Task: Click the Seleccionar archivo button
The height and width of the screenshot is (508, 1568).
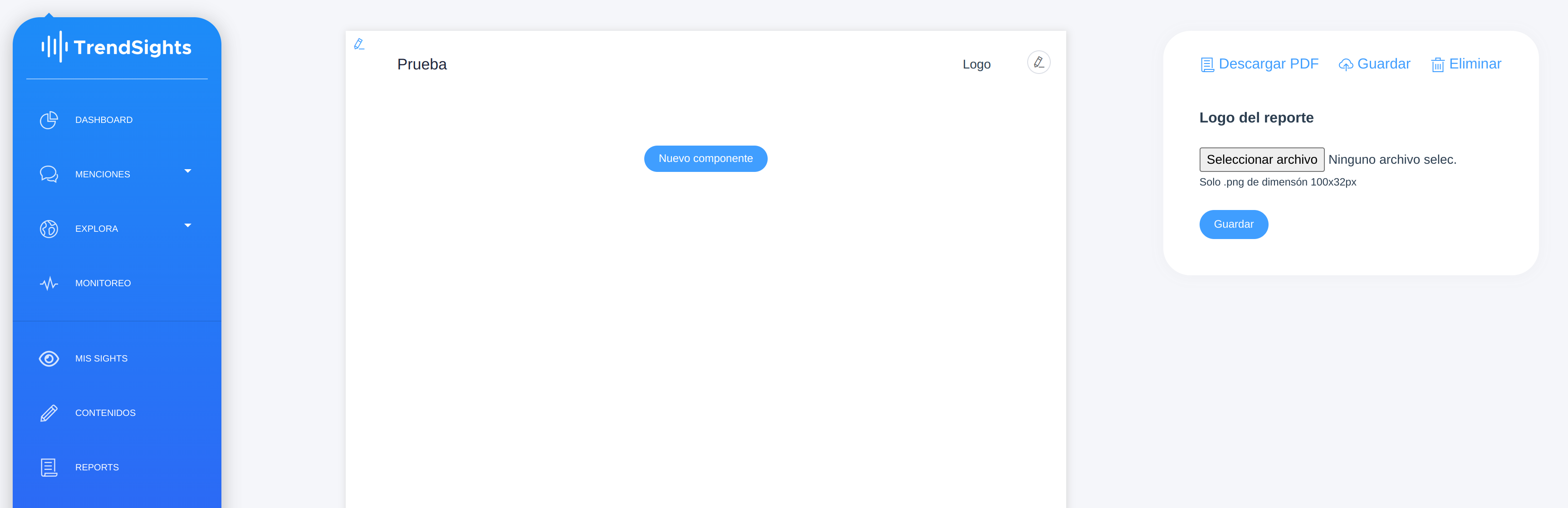Action: 1261,159
